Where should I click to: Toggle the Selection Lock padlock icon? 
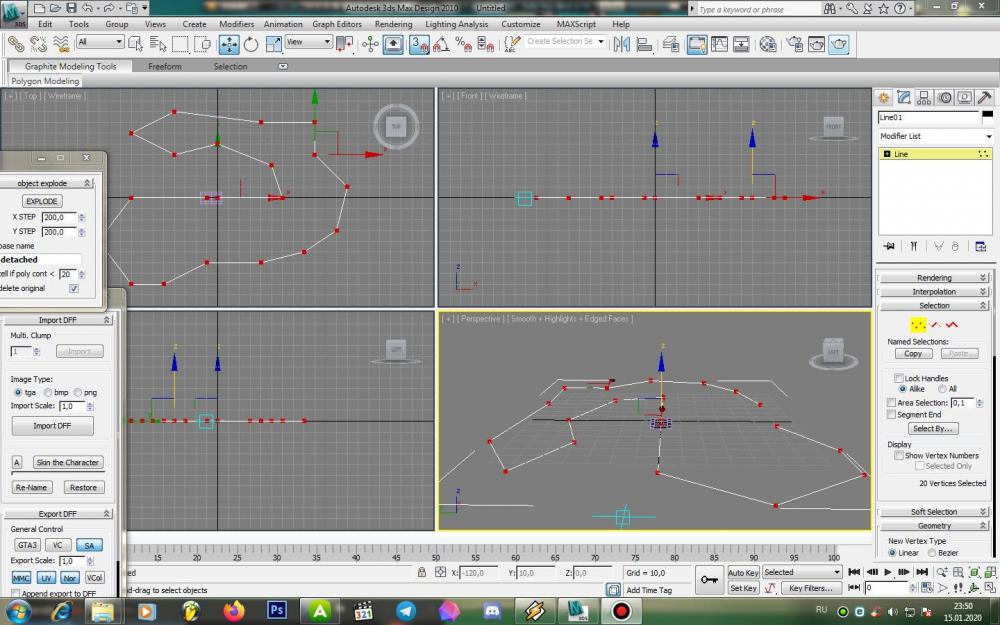[x=422, y=573]
